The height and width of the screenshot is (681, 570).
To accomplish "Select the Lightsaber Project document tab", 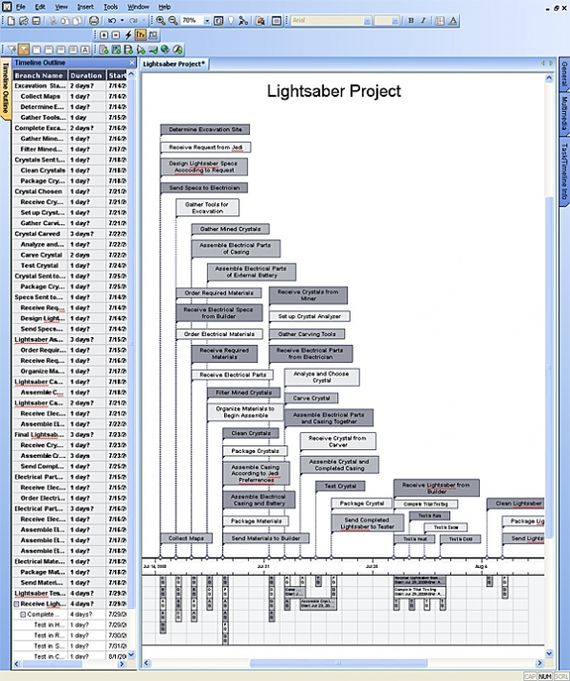I will pyautogui.click(x=174, y=64).
